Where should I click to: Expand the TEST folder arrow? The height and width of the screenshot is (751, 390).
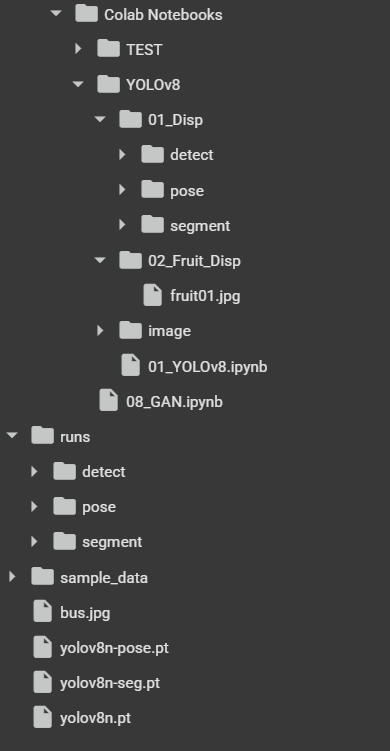(78, 49)
